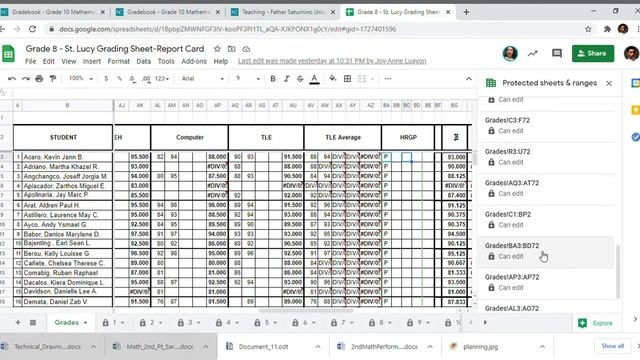
Task: Select protected range Grades!AP3:AP72
Action: [x=546, y=282]
